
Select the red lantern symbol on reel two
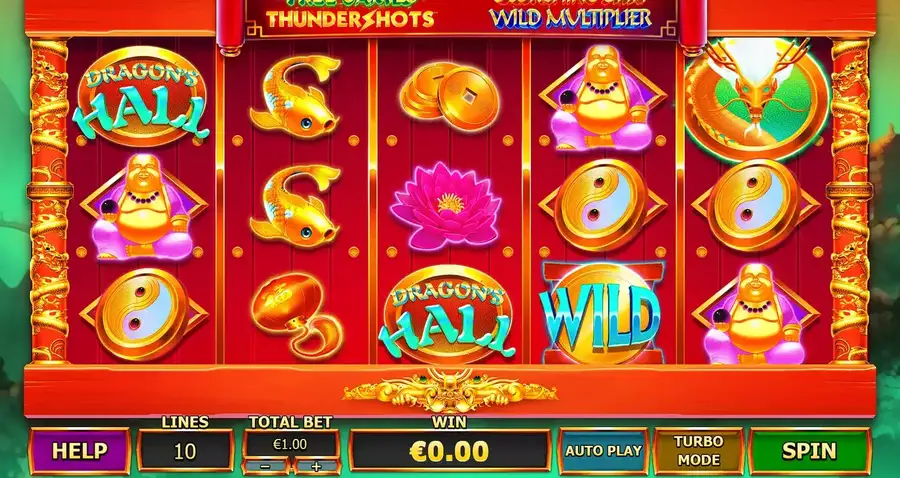click(297, 313)
